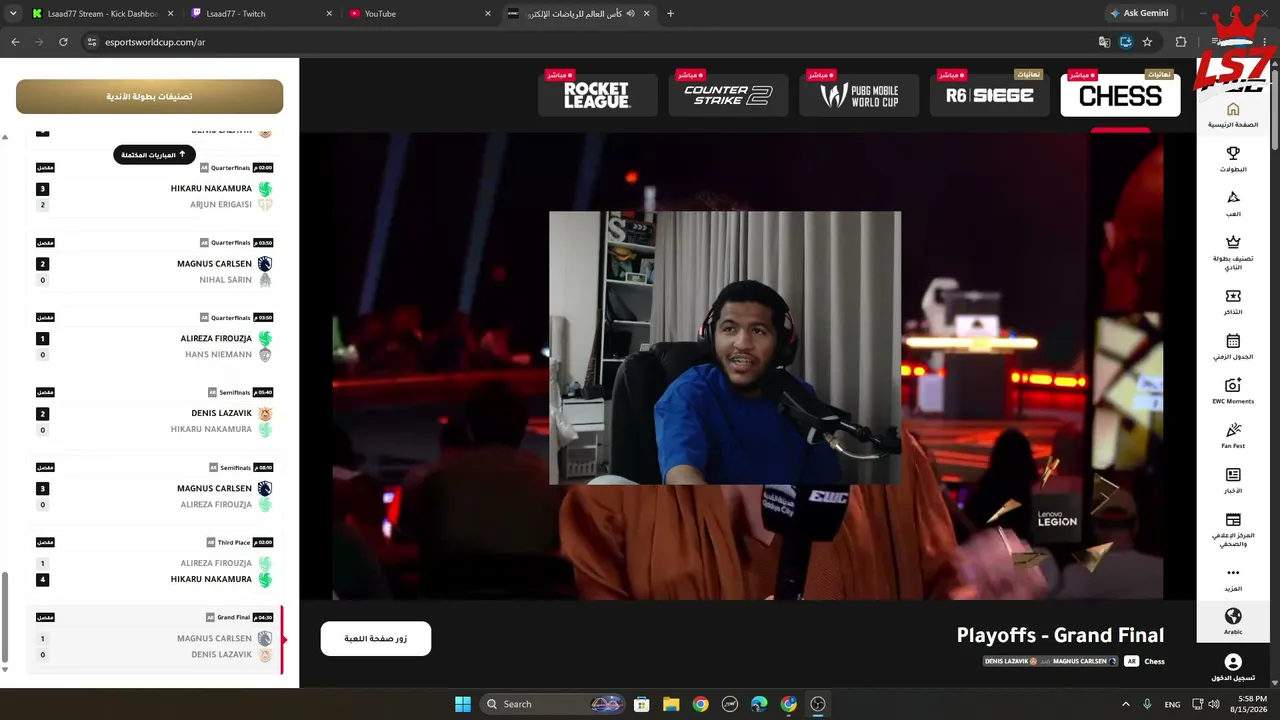Image resolution: width=1280 pixels, height=720 pixels.
Task: Click the streamer webcam overlay video
Action: [x=725, y=348]
